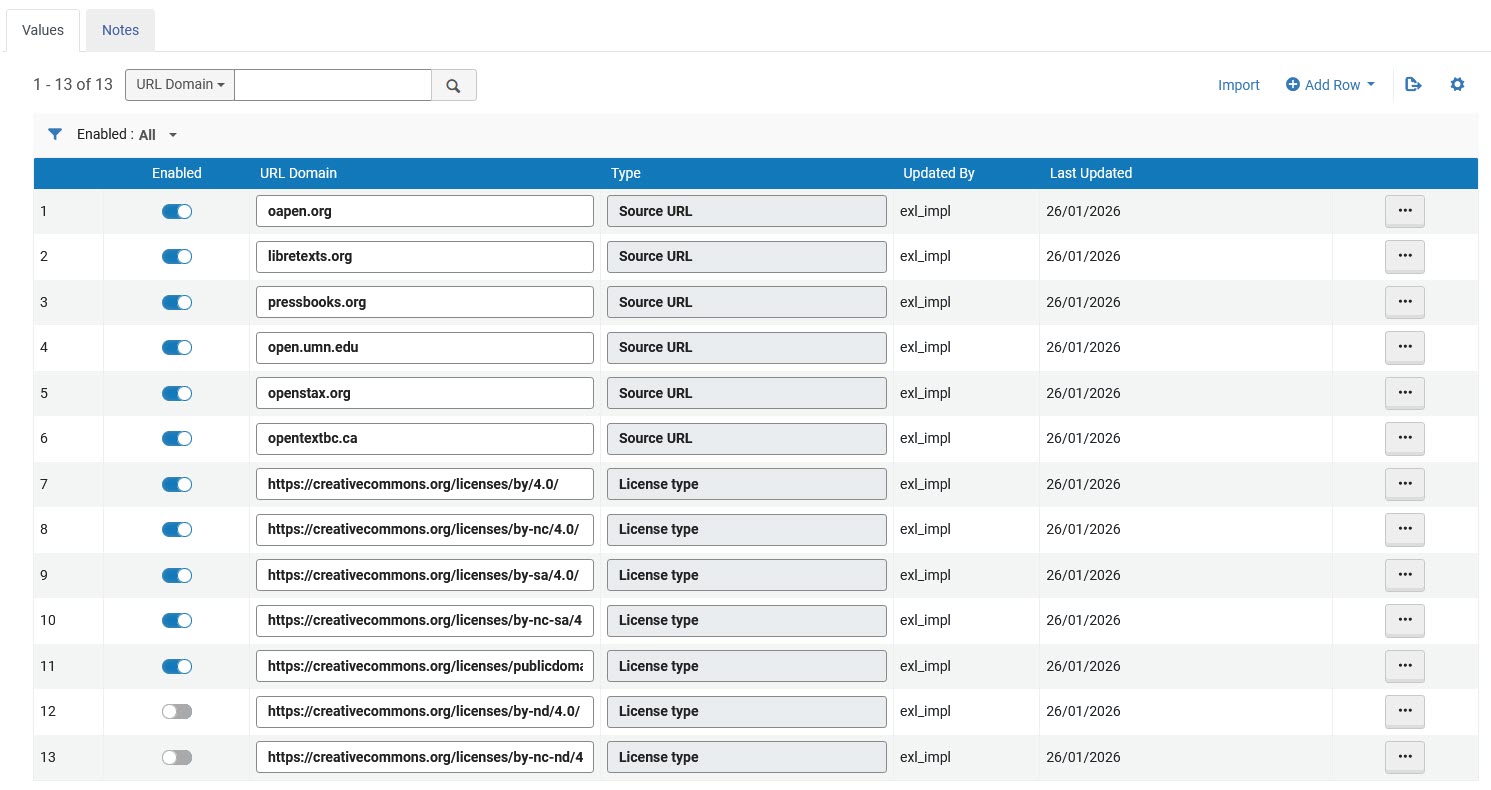Switch to the Notes tab

coord(120,30)
